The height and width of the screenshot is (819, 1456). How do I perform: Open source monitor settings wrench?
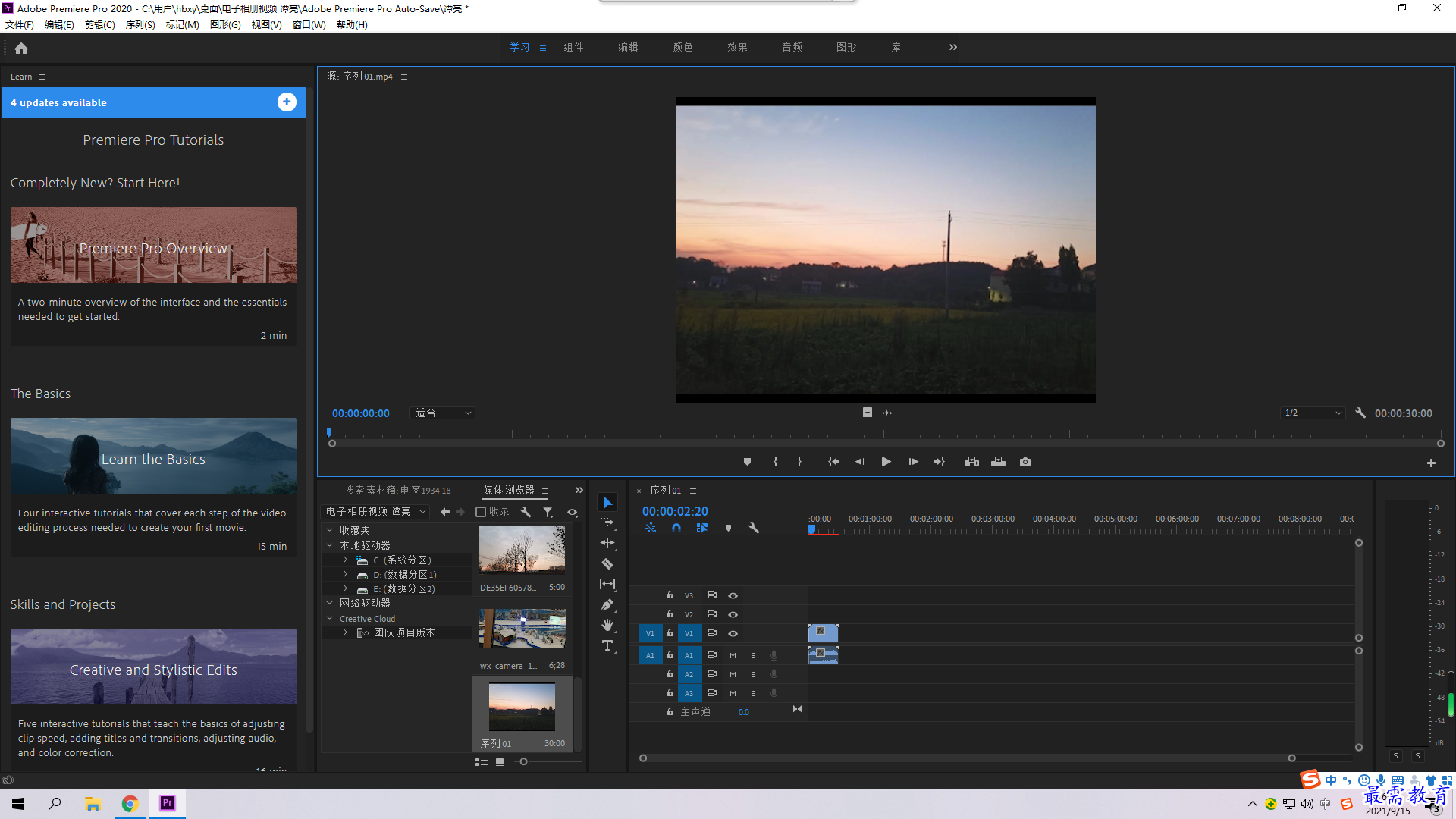1360,413
